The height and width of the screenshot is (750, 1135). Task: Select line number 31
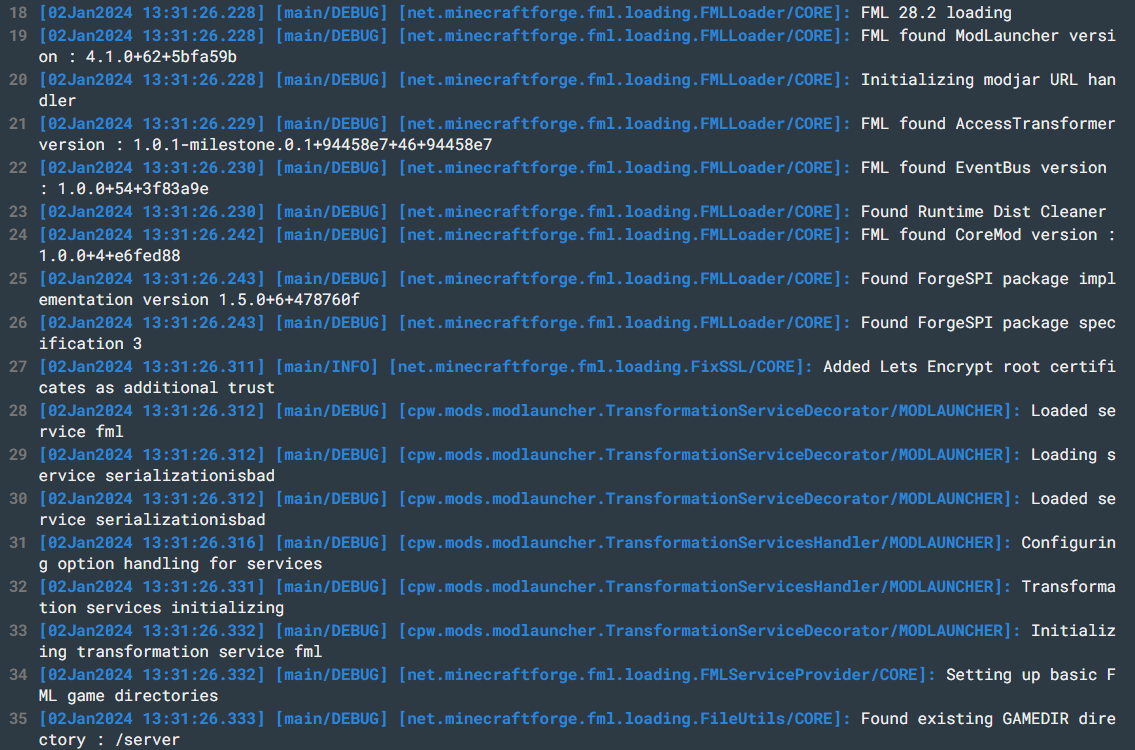click(18, 543)
